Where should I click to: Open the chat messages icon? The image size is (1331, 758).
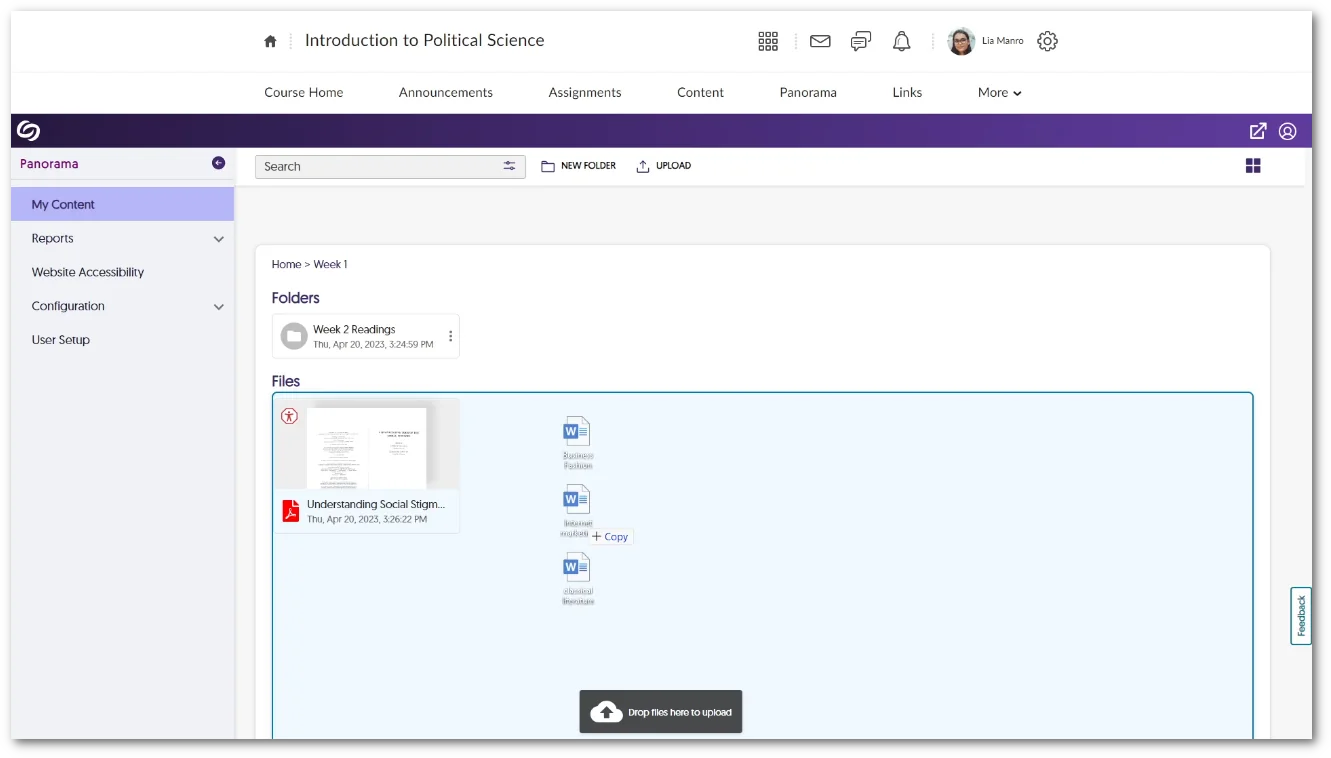coord(860,41)
